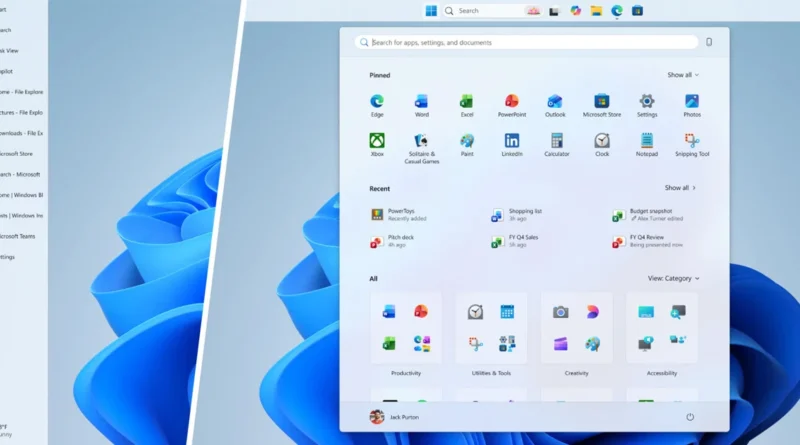
Task: Click the Windows Start logo on taskbar
Action: tap(431, 11)
